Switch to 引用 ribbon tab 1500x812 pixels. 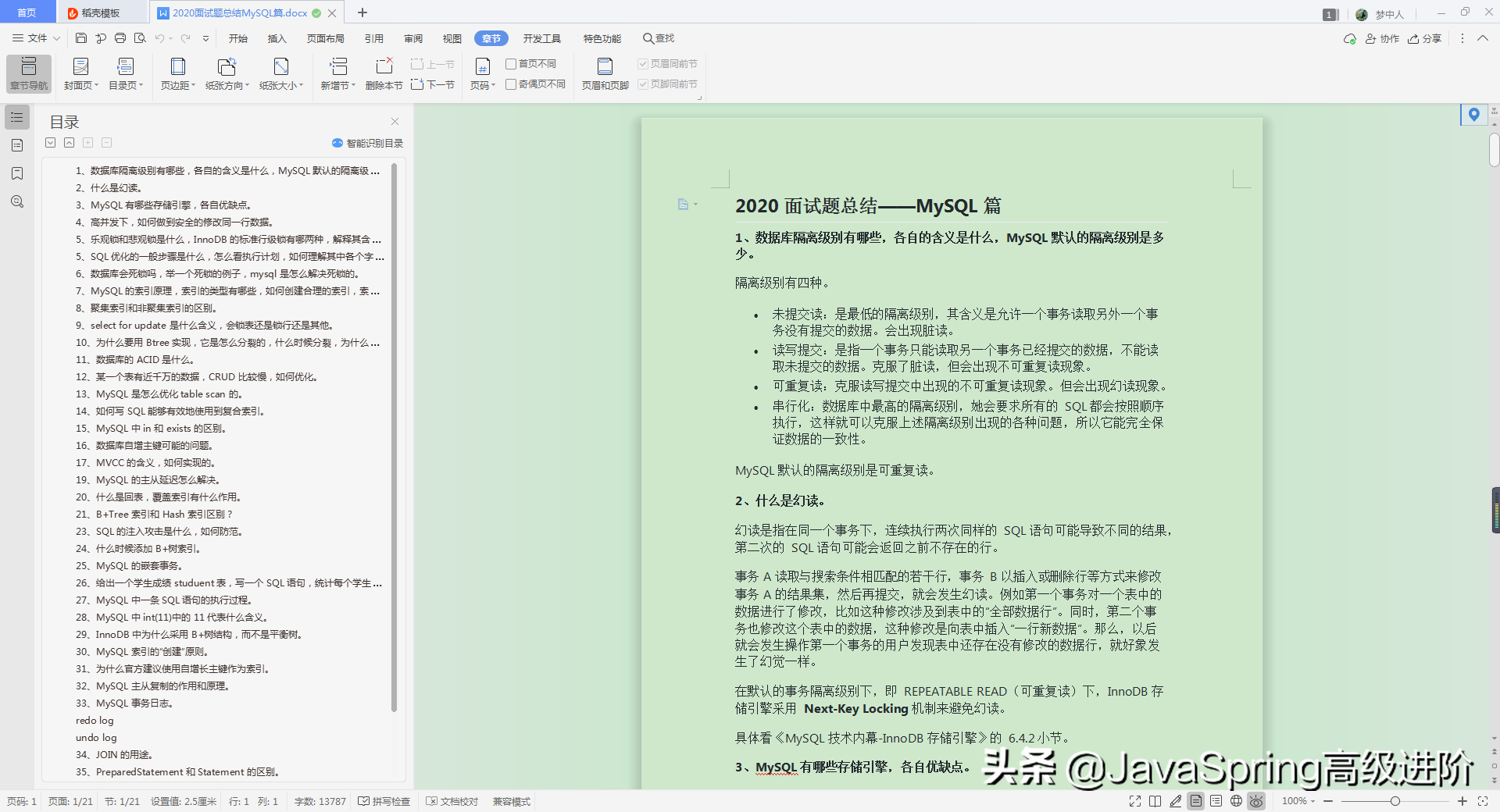coord(374,38)
